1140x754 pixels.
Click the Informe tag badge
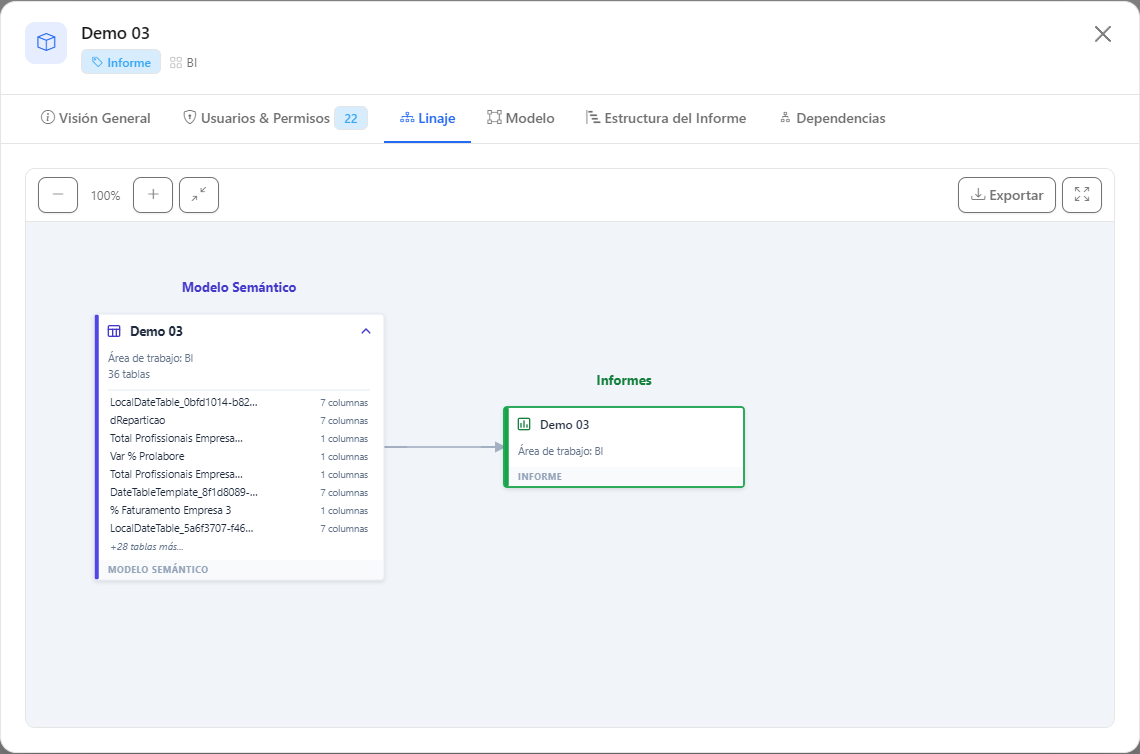(x=121, y=63)
